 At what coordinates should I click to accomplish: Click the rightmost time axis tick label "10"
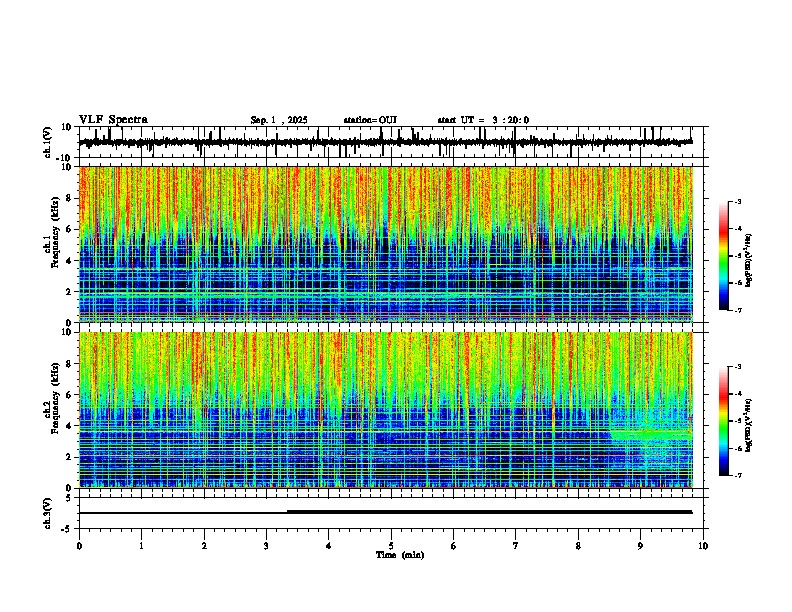point(703,546)
